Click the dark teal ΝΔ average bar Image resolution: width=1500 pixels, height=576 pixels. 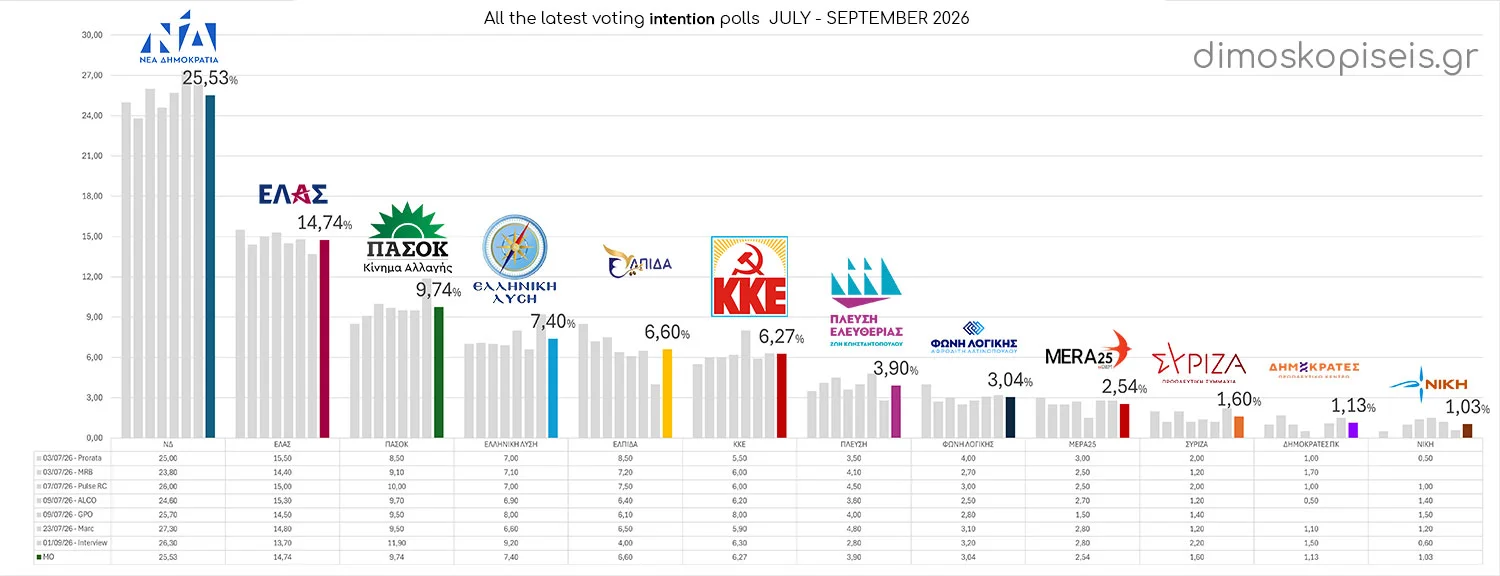(x=210, y=266)
